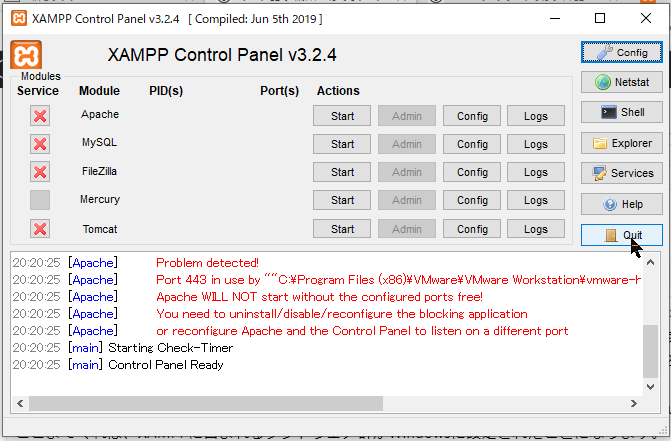
Task: Click the XAMPP logo in the title bar
Action: click(x=19, y=18)
